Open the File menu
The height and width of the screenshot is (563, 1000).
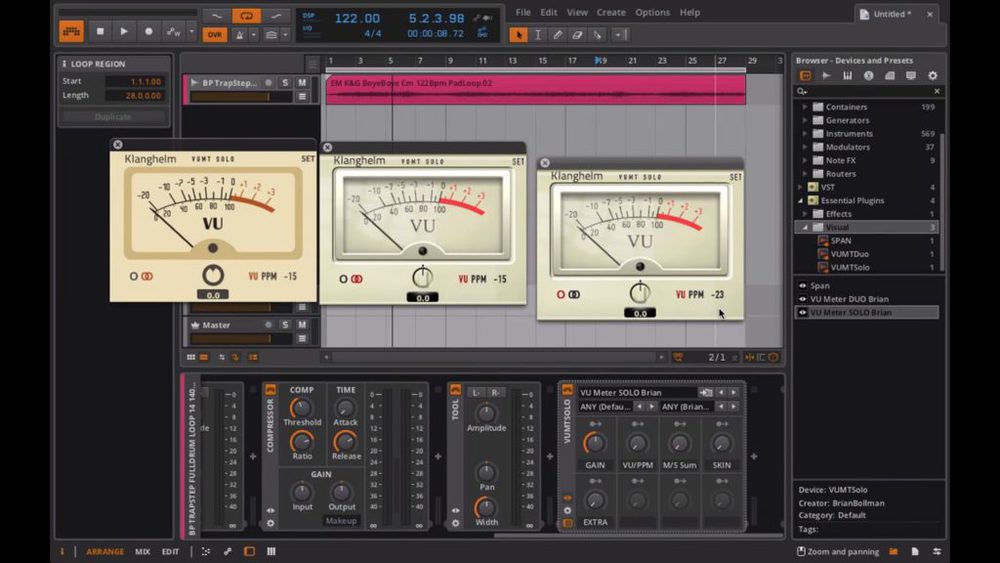coord(523,12)
